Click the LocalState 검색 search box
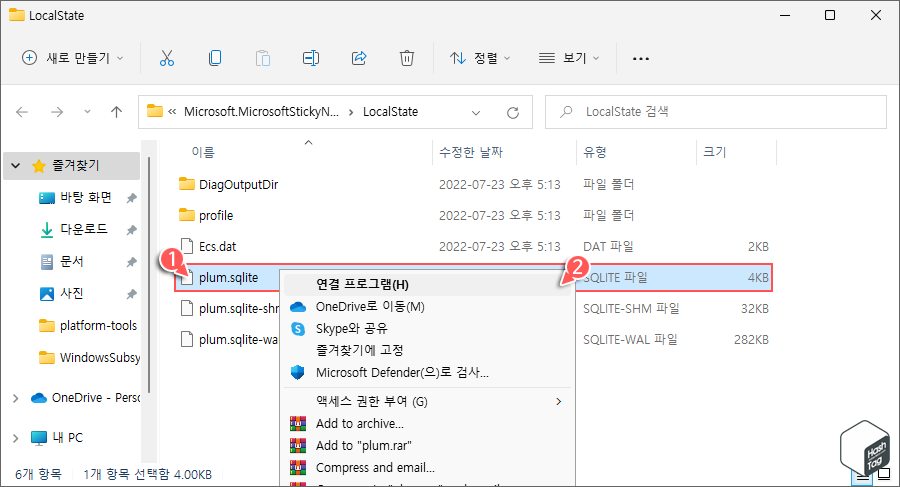This screenshot has height=487, width=900. [716, 112]
